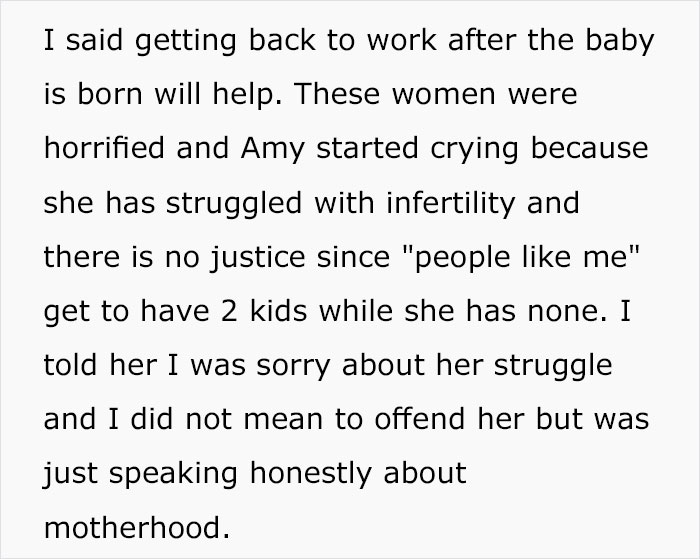Select the phrase "These women"

tap(395, 94)
